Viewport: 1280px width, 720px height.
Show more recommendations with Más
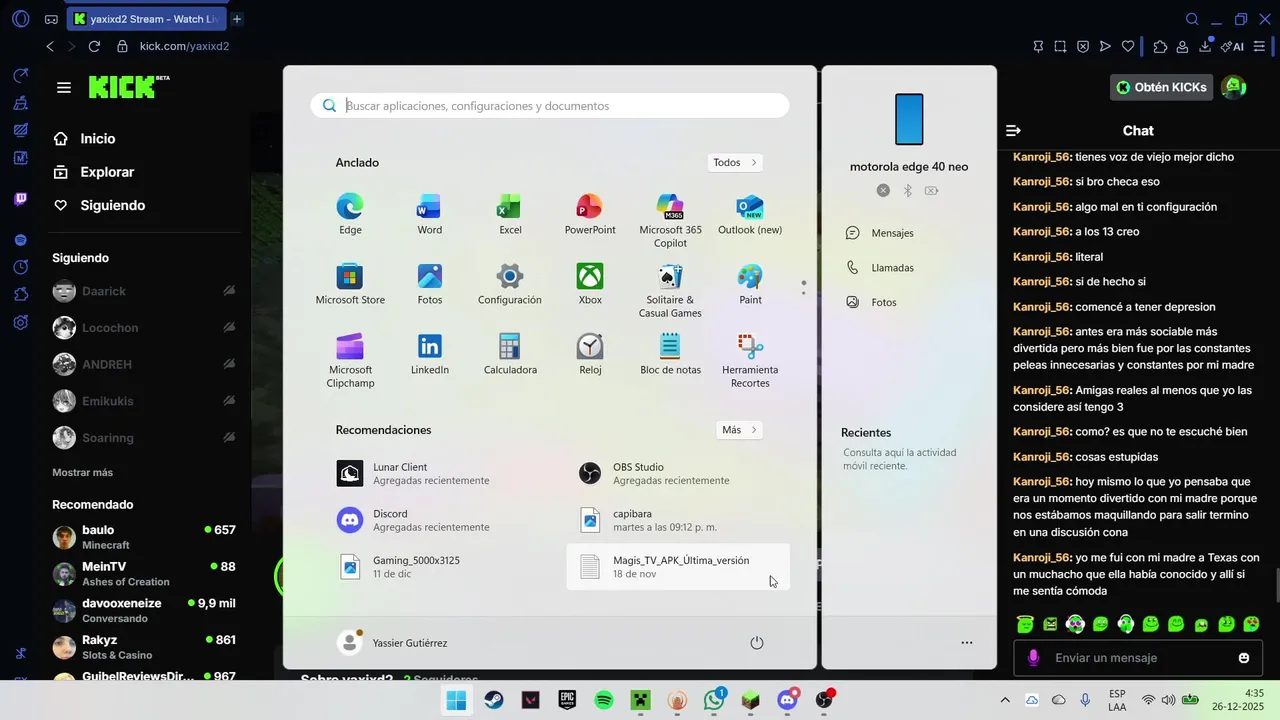pos(740,430)
